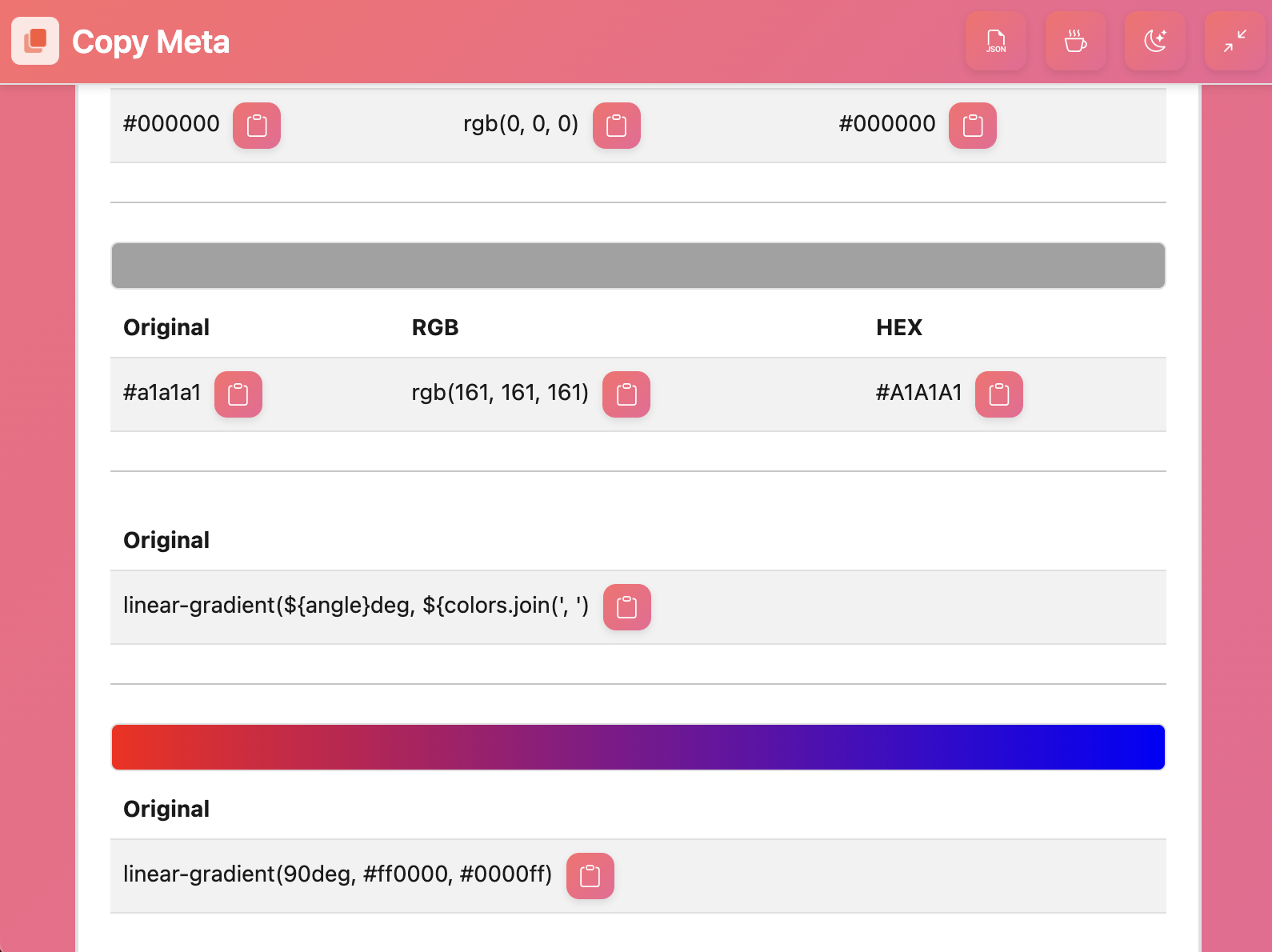
Task: Select the linear-gradient(${angle}deg, ${colors.join text
Action: tap(356, 606)
